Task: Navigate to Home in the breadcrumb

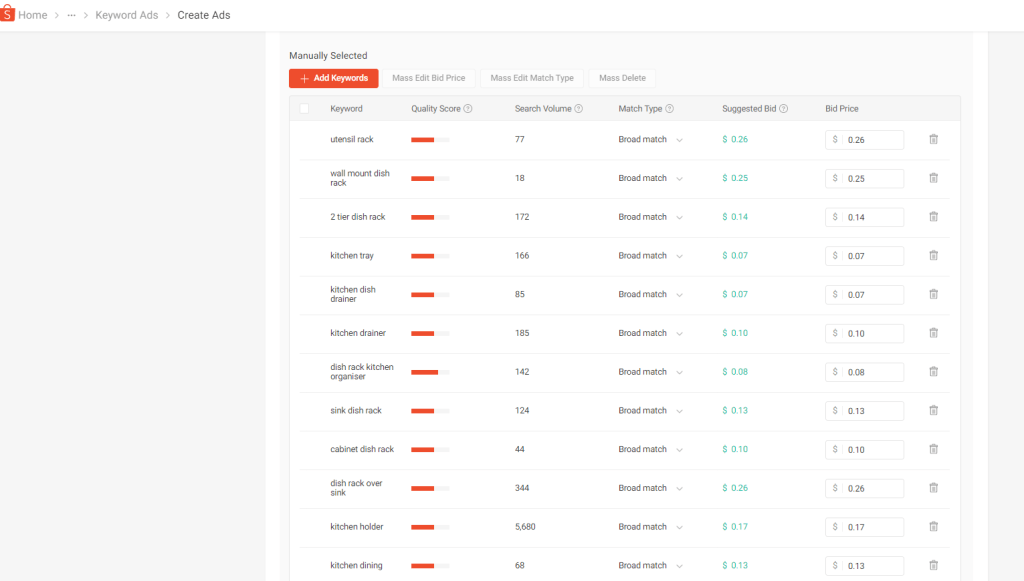Action: point(33,15)
